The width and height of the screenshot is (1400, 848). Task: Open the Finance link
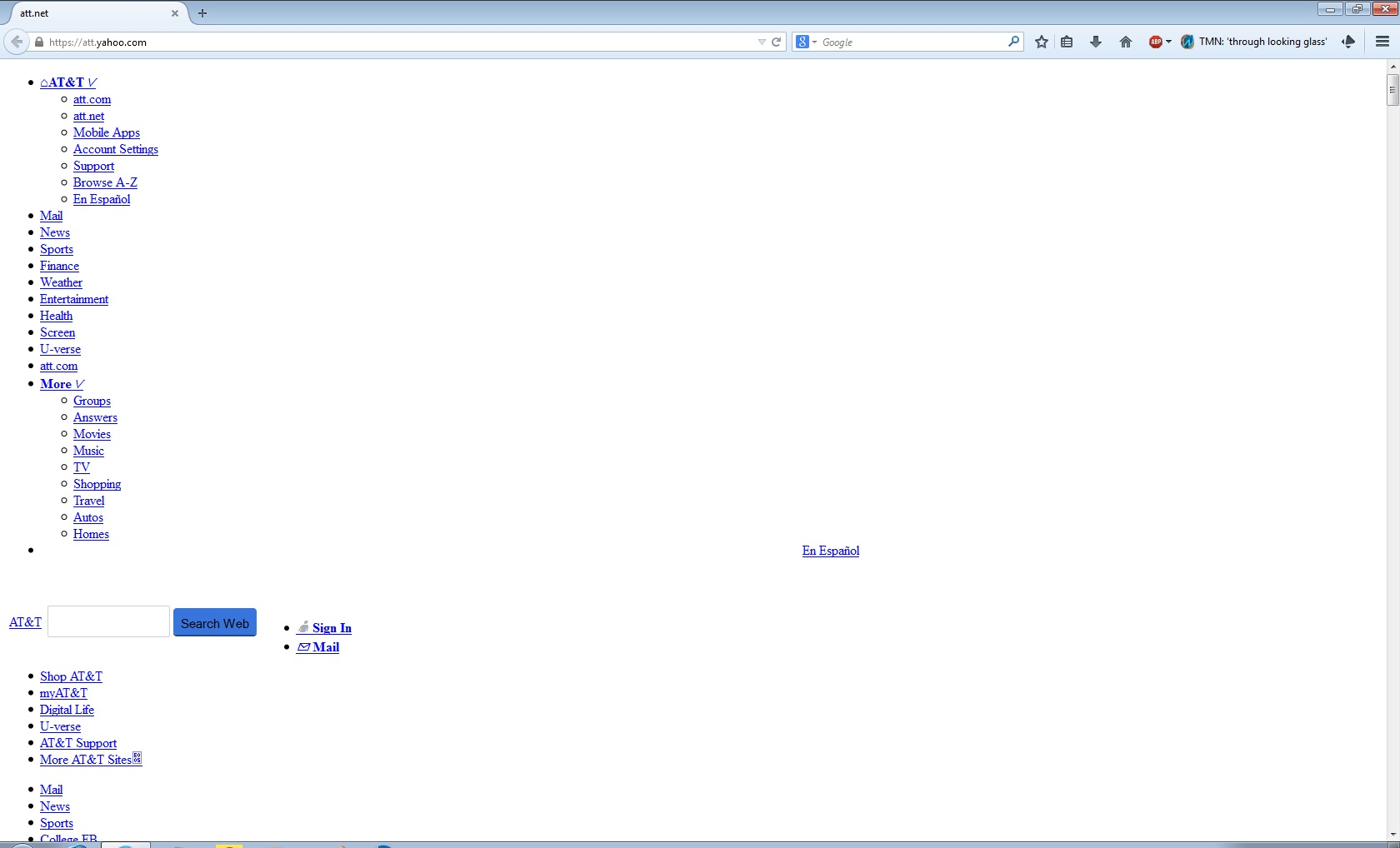point(59,266)
